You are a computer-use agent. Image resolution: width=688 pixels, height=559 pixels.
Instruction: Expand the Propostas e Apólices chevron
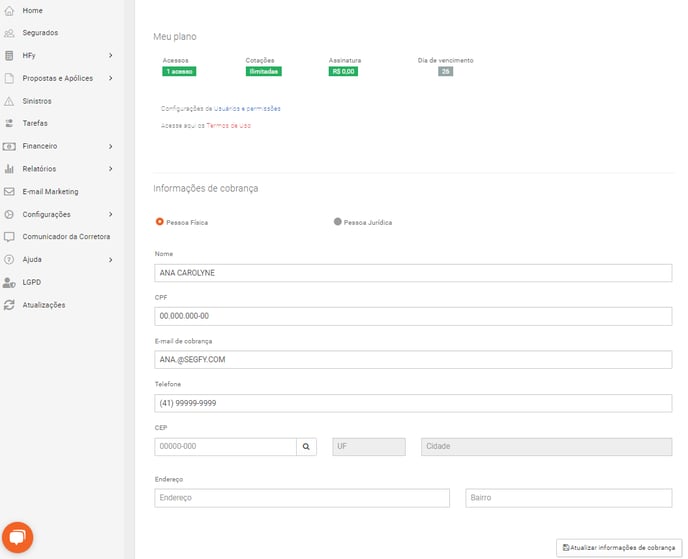[111, 78]
